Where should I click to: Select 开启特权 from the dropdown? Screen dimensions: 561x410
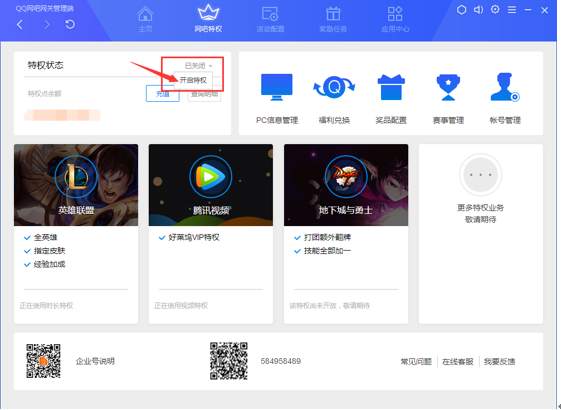pos(193,80)
